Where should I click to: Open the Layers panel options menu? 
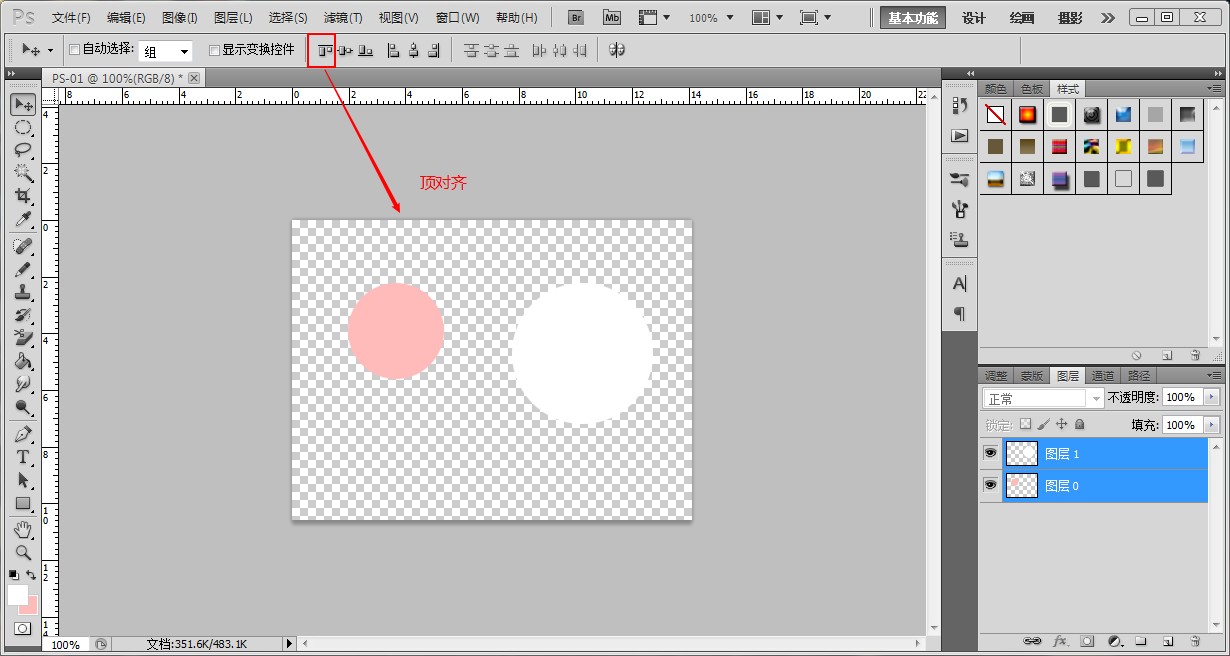[x=1215, y=376]
